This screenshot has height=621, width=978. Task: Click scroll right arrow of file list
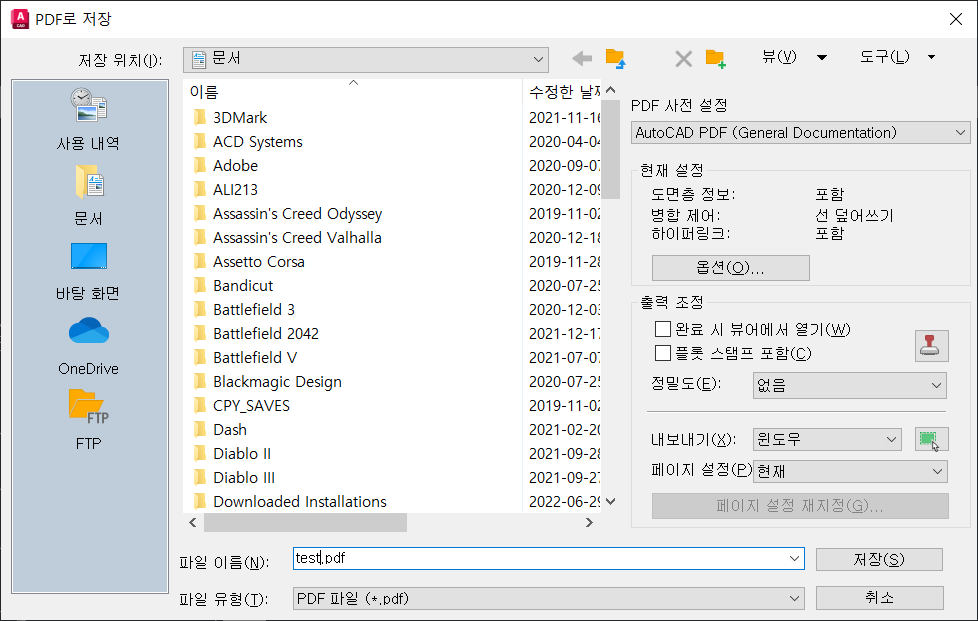589,522
